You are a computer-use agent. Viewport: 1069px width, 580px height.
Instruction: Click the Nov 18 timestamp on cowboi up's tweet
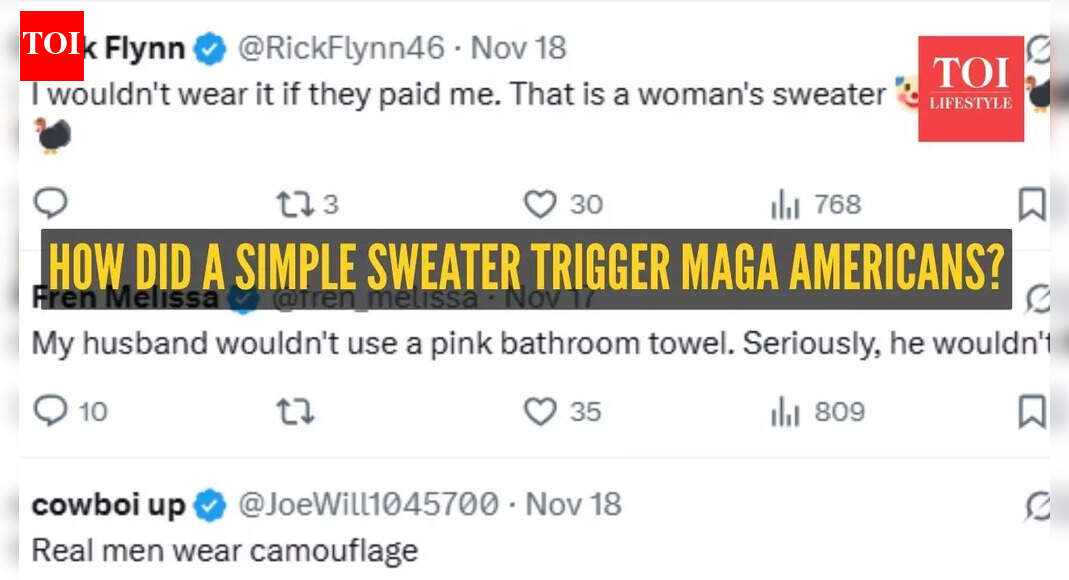click(x=572, y=504)
